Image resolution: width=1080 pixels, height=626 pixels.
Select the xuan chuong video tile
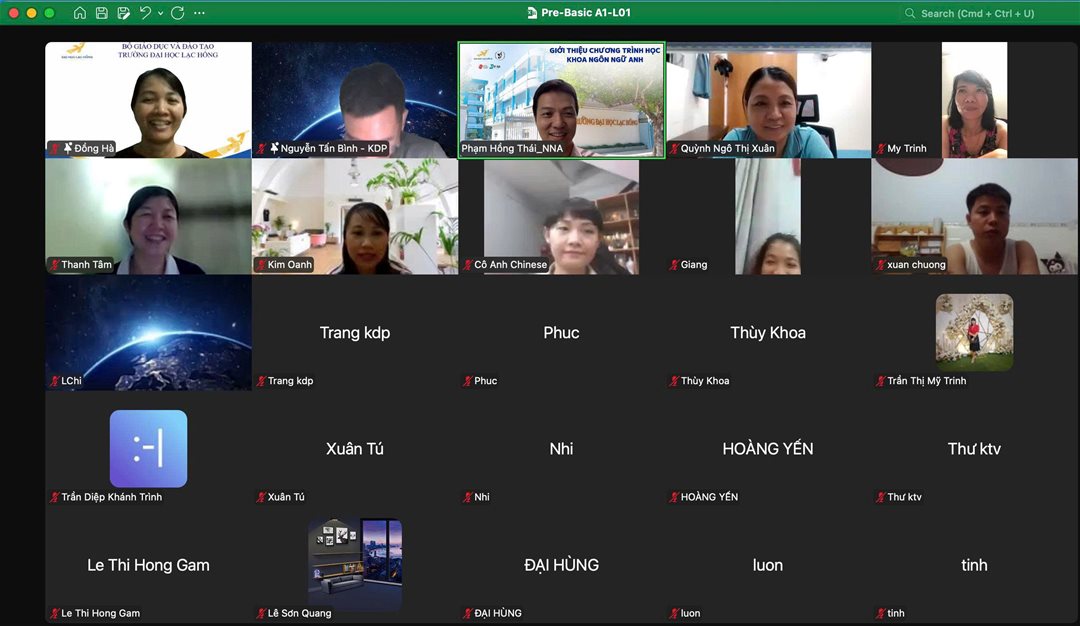[x=975, y=217]
